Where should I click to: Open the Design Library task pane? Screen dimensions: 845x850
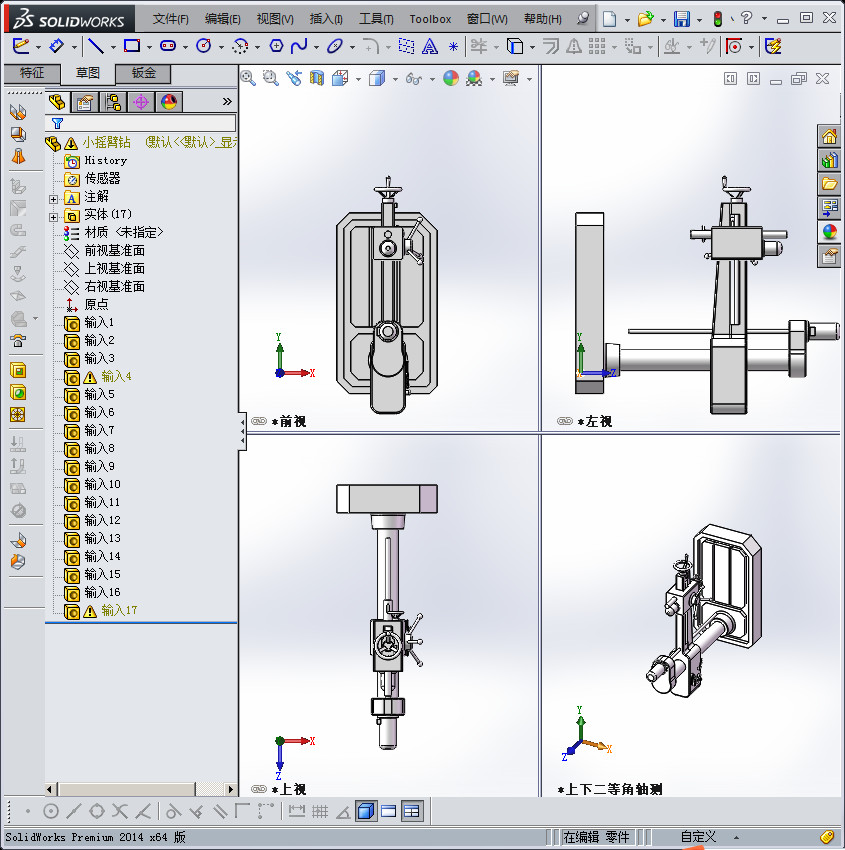(829, 160)
